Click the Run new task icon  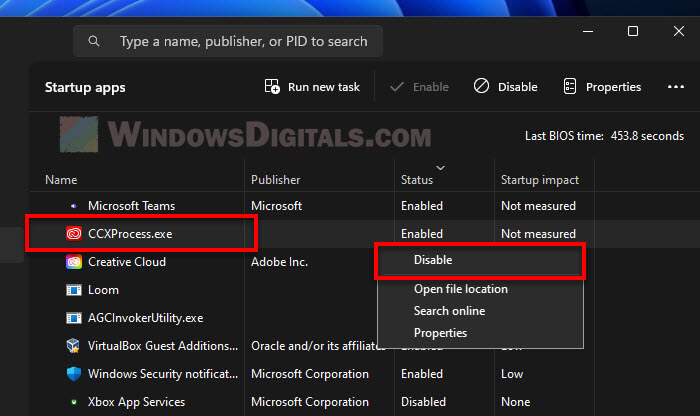pyautogui.click(x=272, y=87)
